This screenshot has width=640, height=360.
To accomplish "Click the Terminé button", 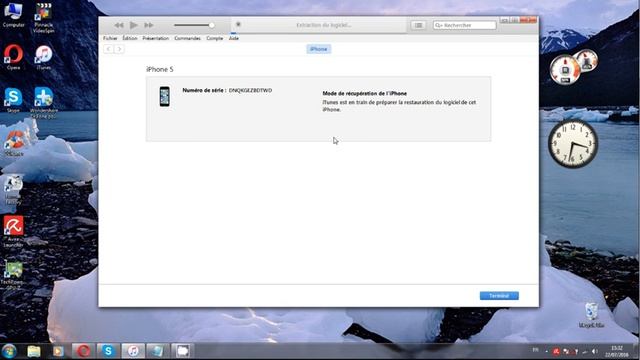I will pyautogui.click(x=499, y=296).
